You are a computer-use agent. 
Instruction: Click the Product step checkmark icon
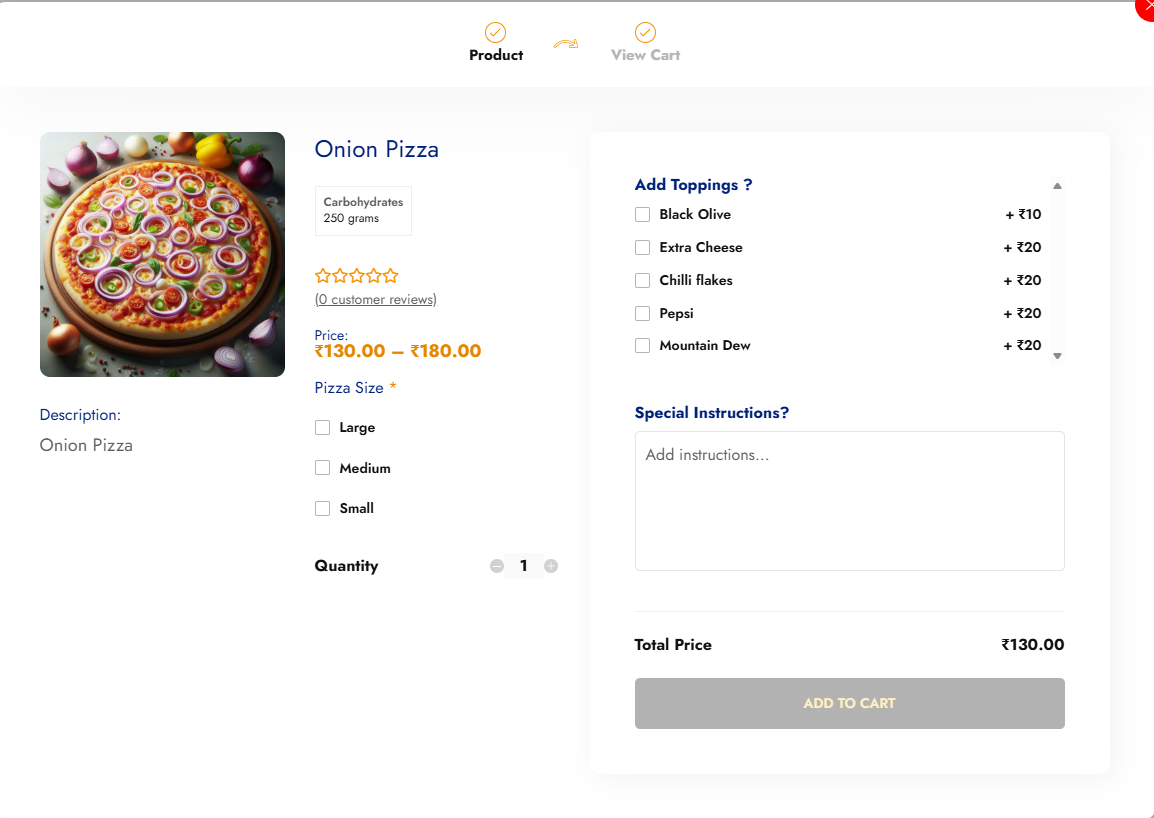[495, 33]
